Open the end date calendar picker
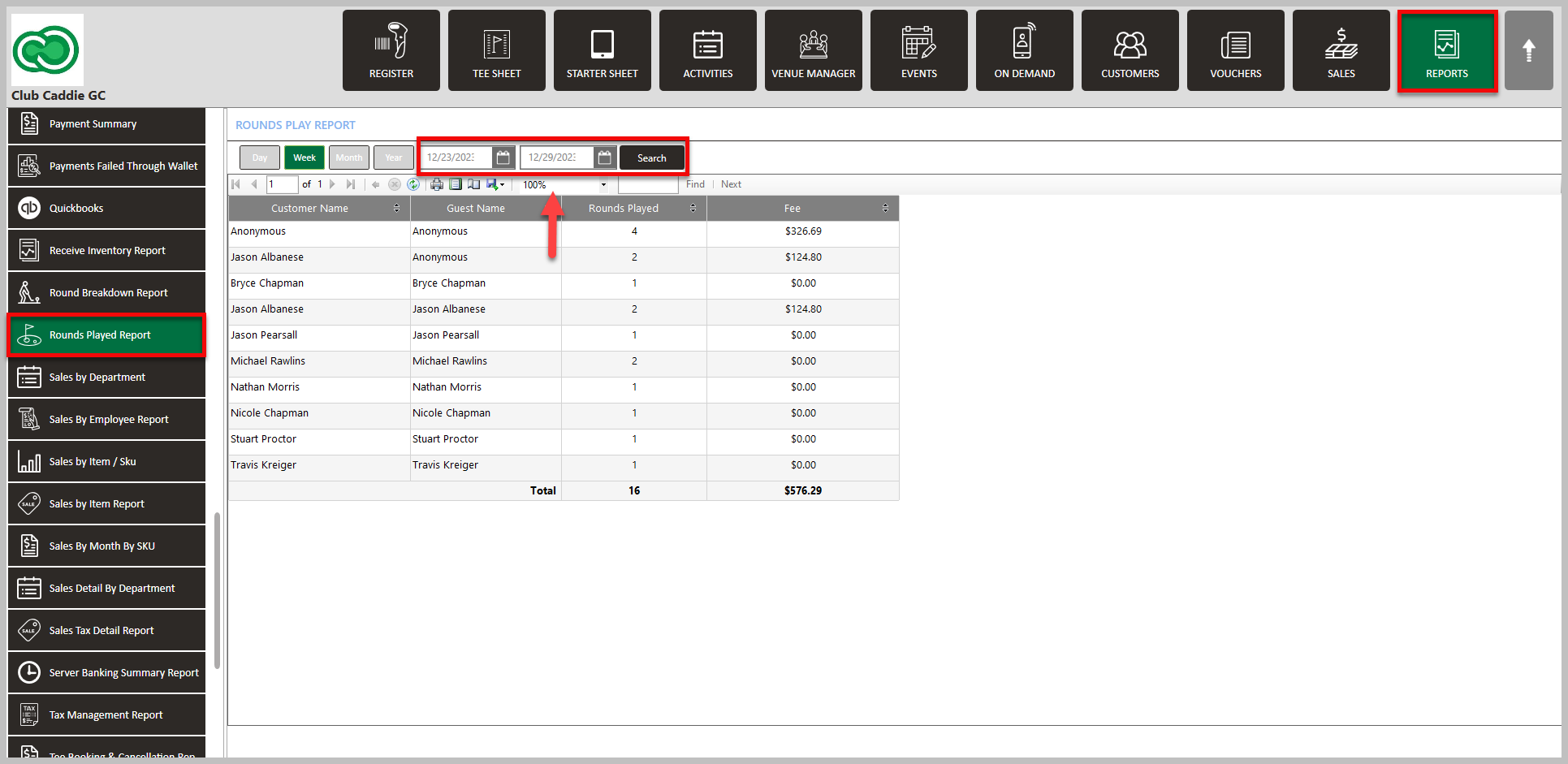Viewport: 1568px width, 764px height. pyautogui.click(x=605, y=158)
